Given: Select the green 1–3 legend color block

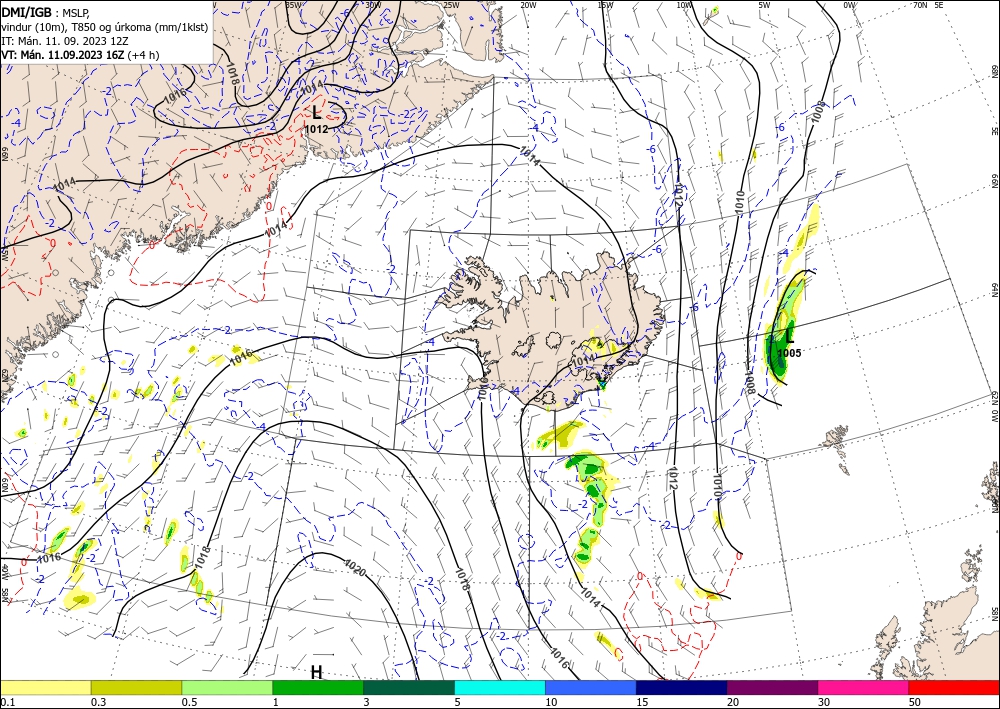Looking at the screenshot, I should click(318, 687).
